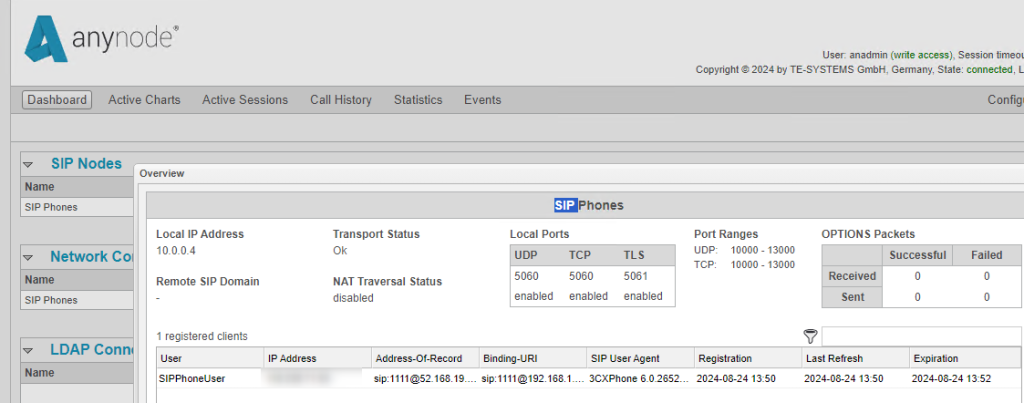The width and height of the screenshot is (1024, 403).
Task: Click the SIP User Agent column header
Action: [625, 358]
